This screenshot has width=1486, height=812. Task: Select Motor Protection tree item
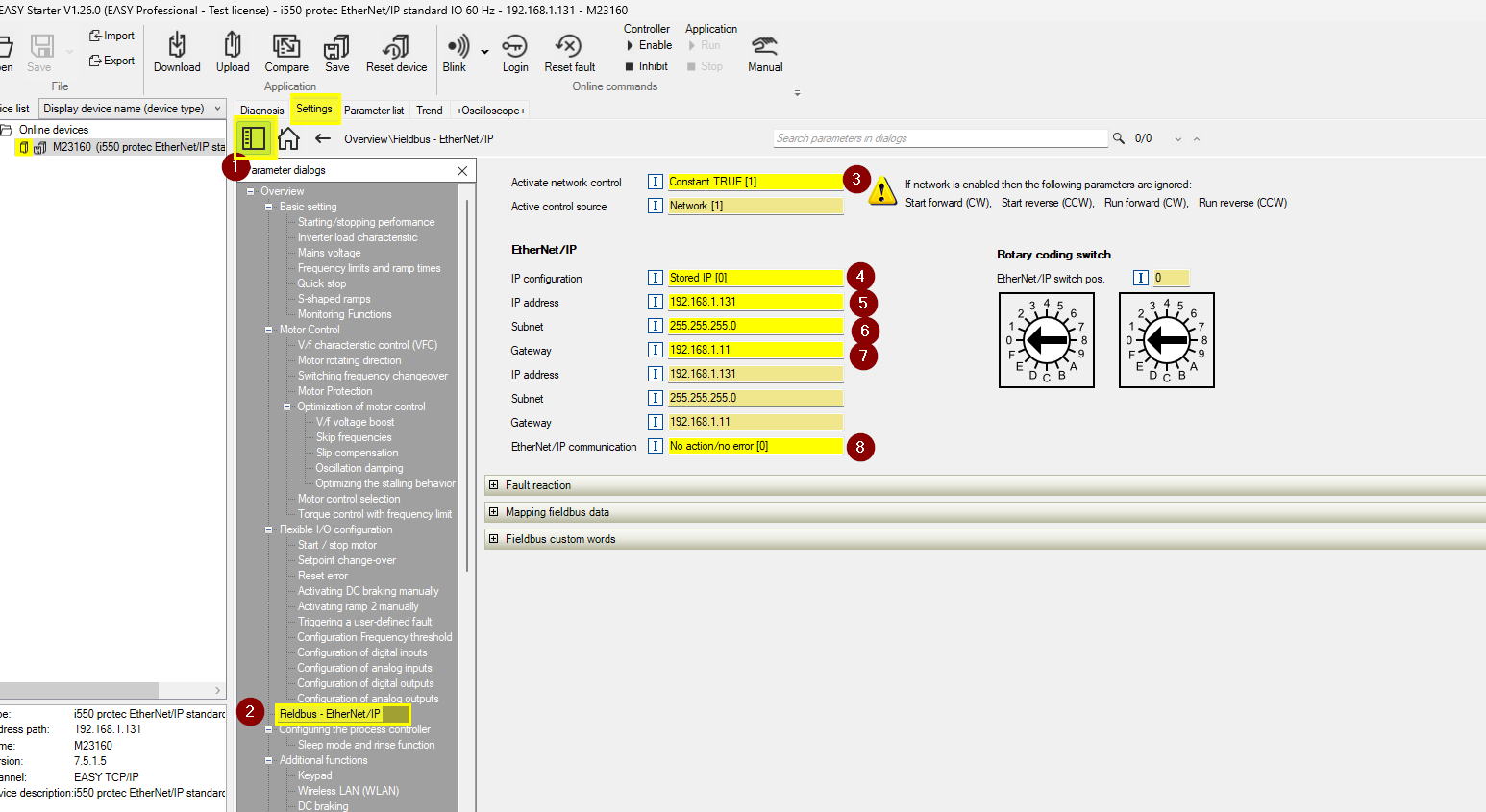pyautogui.click(x=334, y=391)
